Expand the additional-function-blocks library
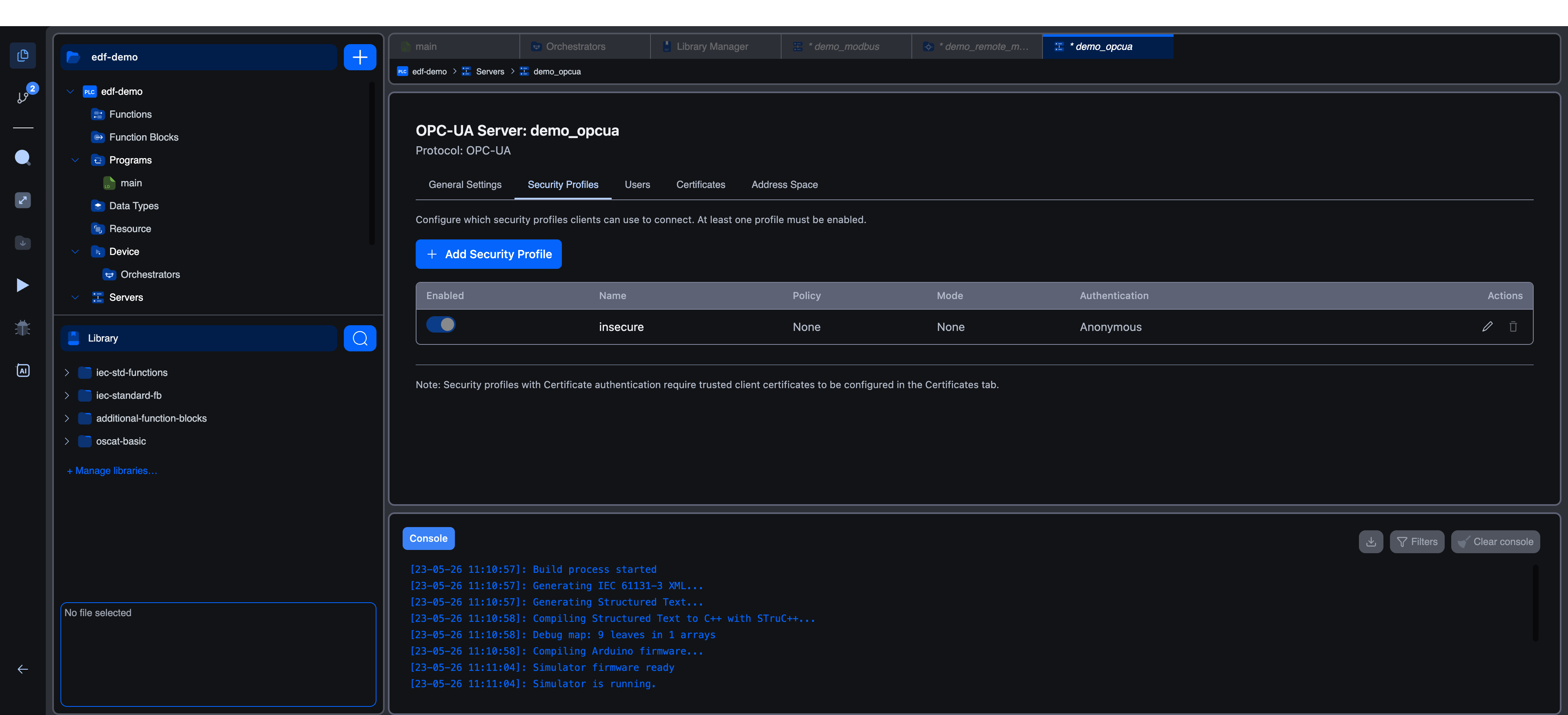 point(67,418)
